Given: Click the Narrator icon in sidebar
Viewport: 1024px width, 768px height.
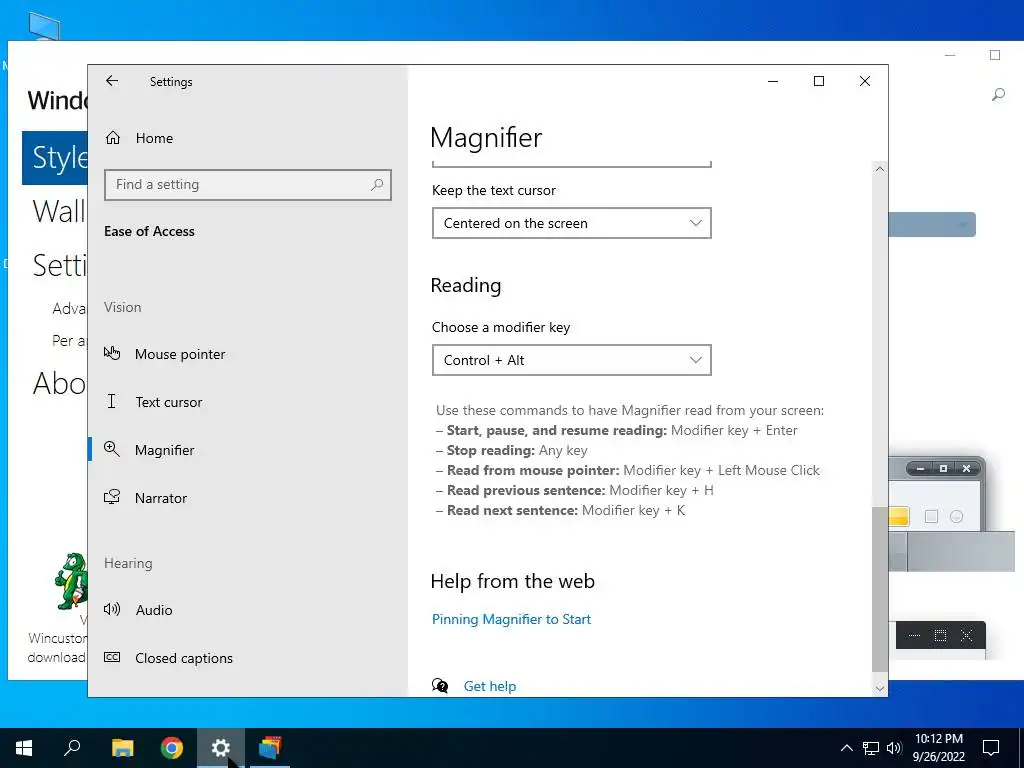Looking at the screenshot, I should click(112, 497).
